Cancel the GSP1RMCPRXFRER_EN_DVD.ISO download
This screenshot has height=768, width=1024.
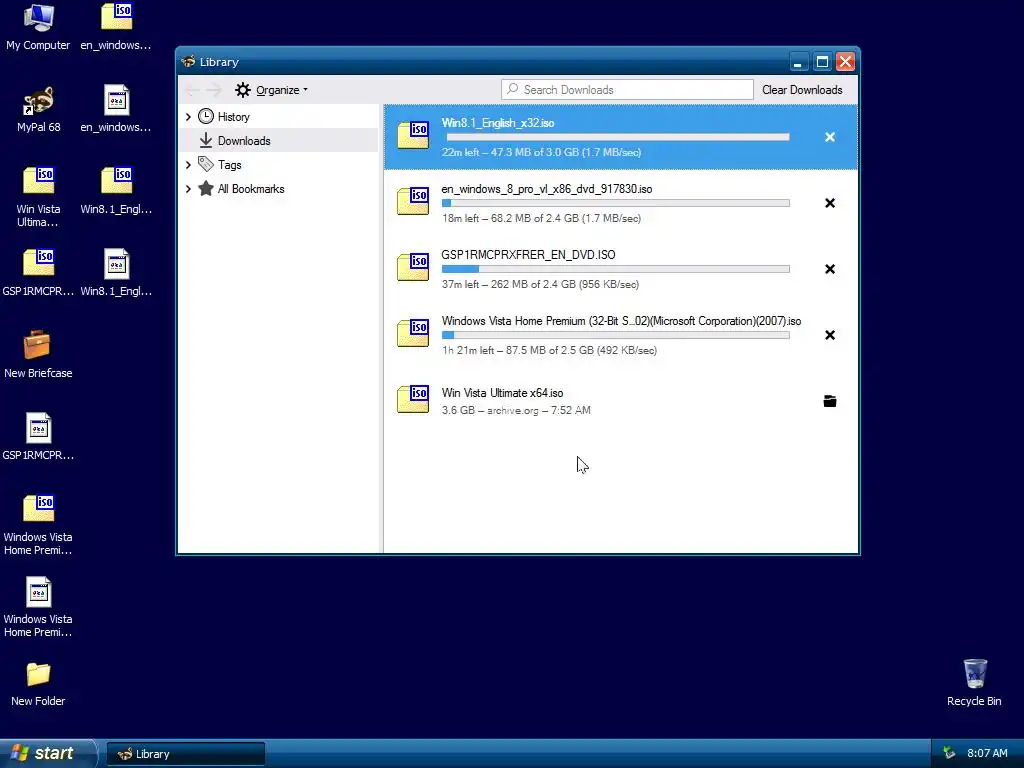point(829,269)
